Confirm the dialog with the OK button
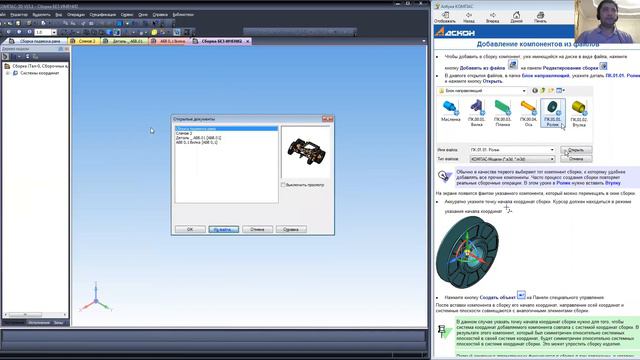The width and height of the screenshot is (640, 360). click(x=190, y=229)
